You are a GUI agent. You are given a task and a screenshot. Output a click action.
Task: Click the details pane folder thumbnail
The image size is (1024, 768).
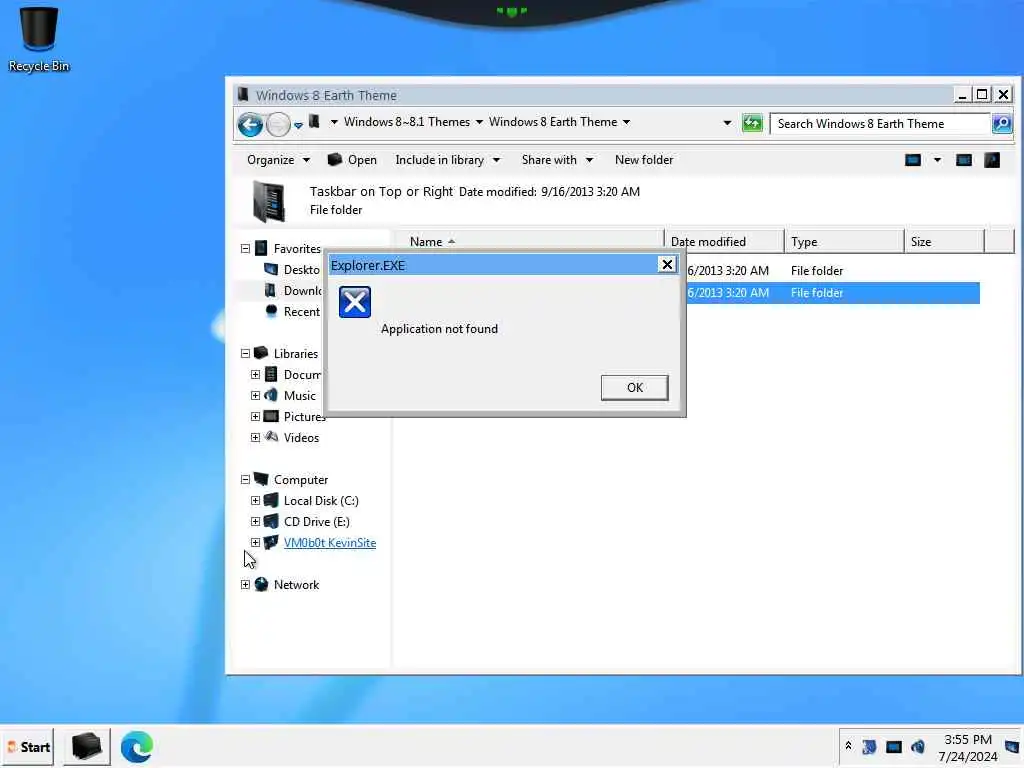click(x=269, y=201)
